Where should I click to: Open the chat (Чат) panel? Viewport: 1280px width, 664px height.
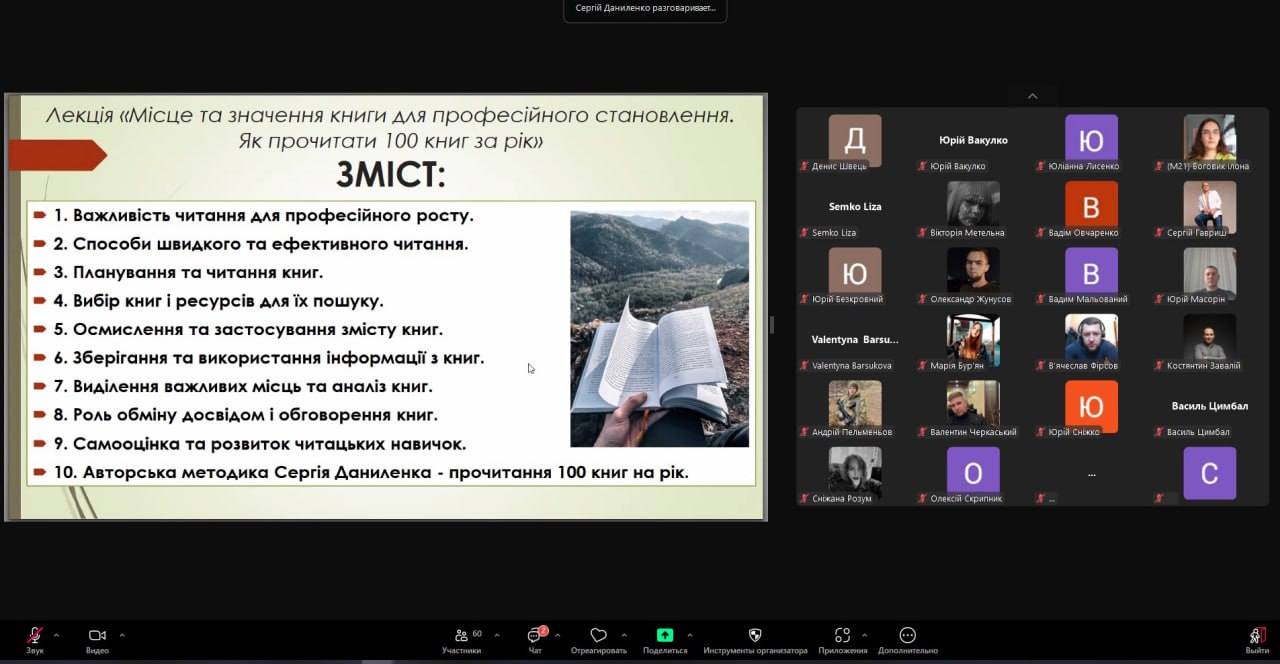535,636
